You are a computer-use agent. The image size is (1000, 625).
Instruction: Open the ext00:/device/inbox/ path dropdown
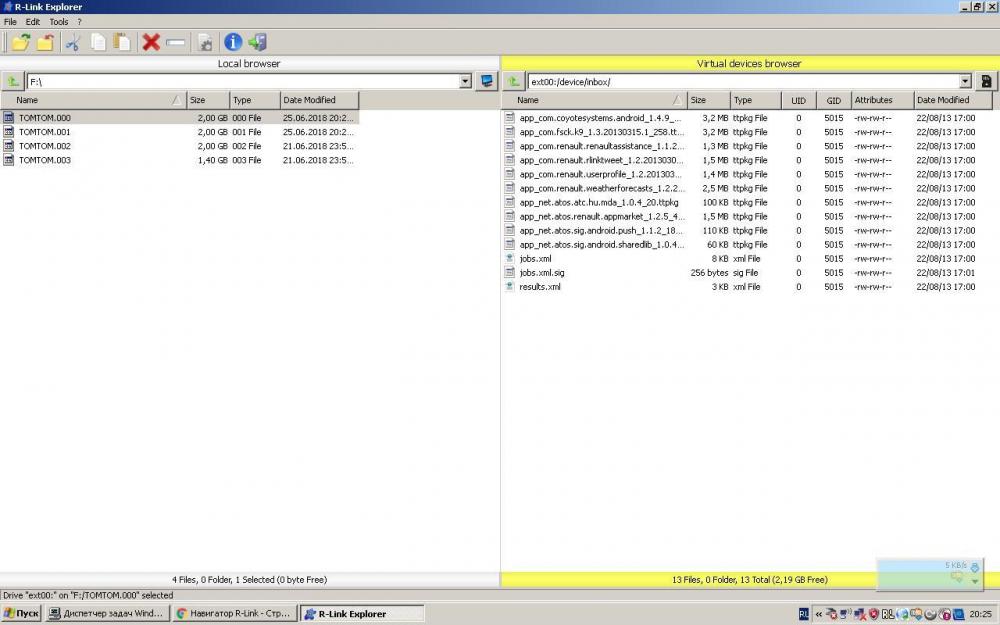pyautogui.click(x=965, y=82)
